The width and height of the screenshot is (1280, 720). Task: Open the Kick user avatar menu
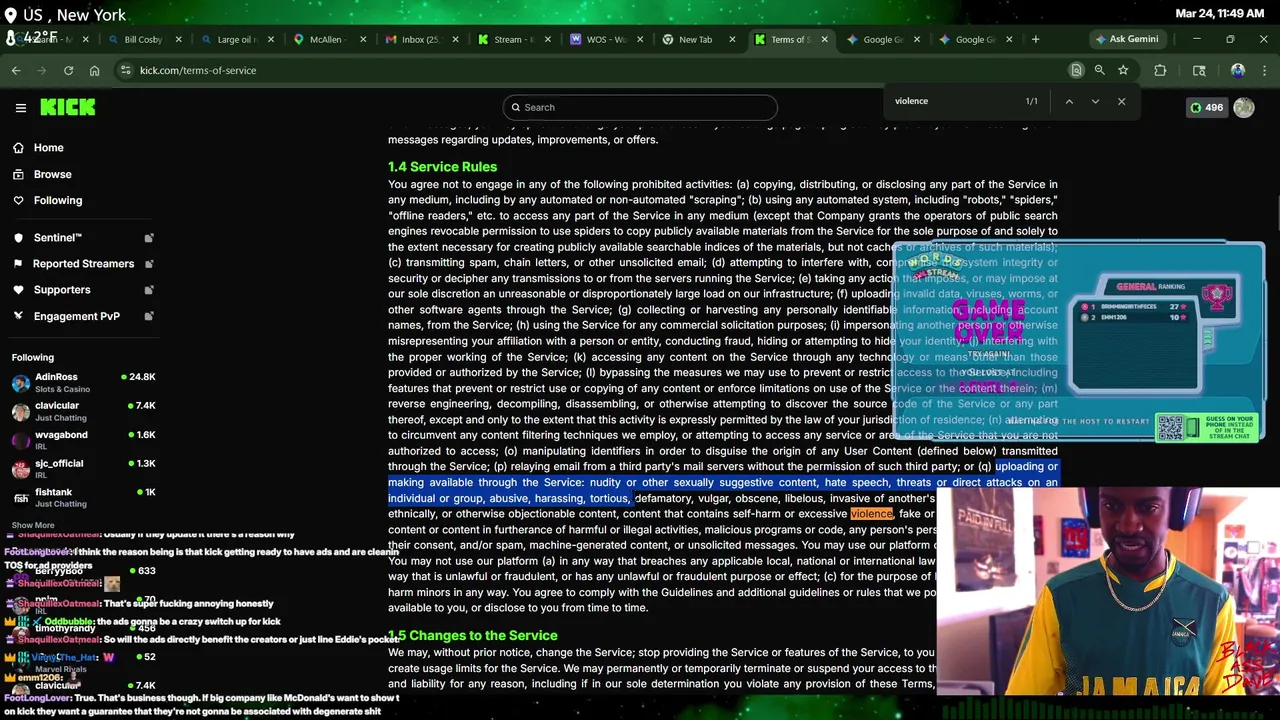click(x=1244, y=107)
